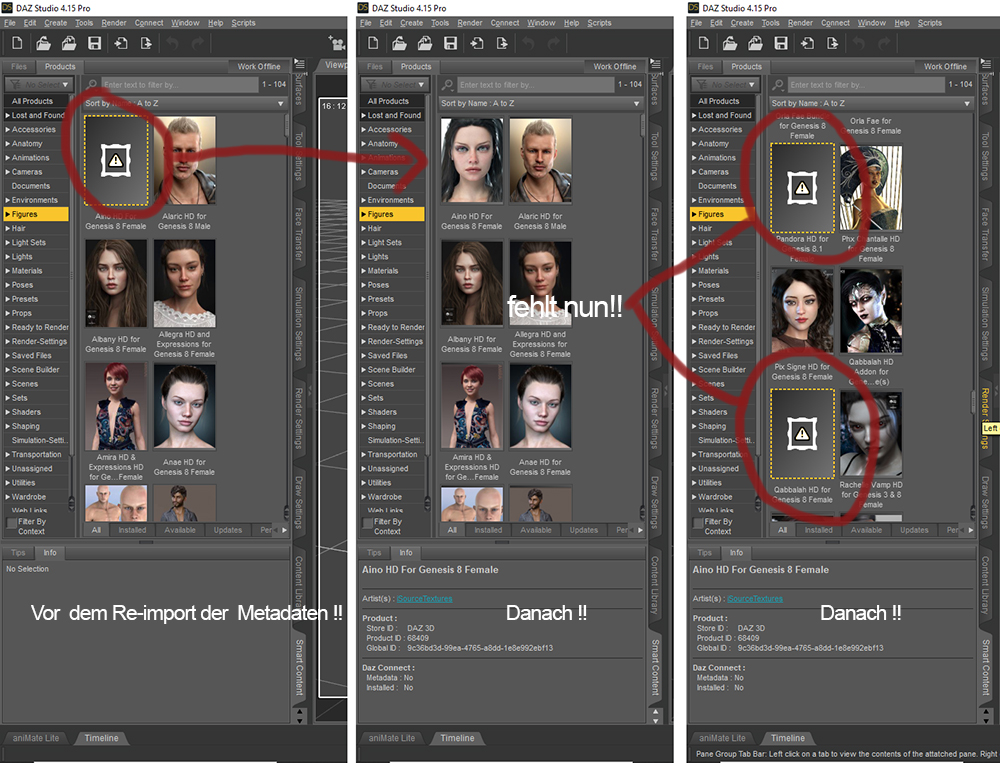Click Work Offline button in middle window
The width and height of the screenshot is (1000, 763).
pyautogui.click(x=615, y=66)
